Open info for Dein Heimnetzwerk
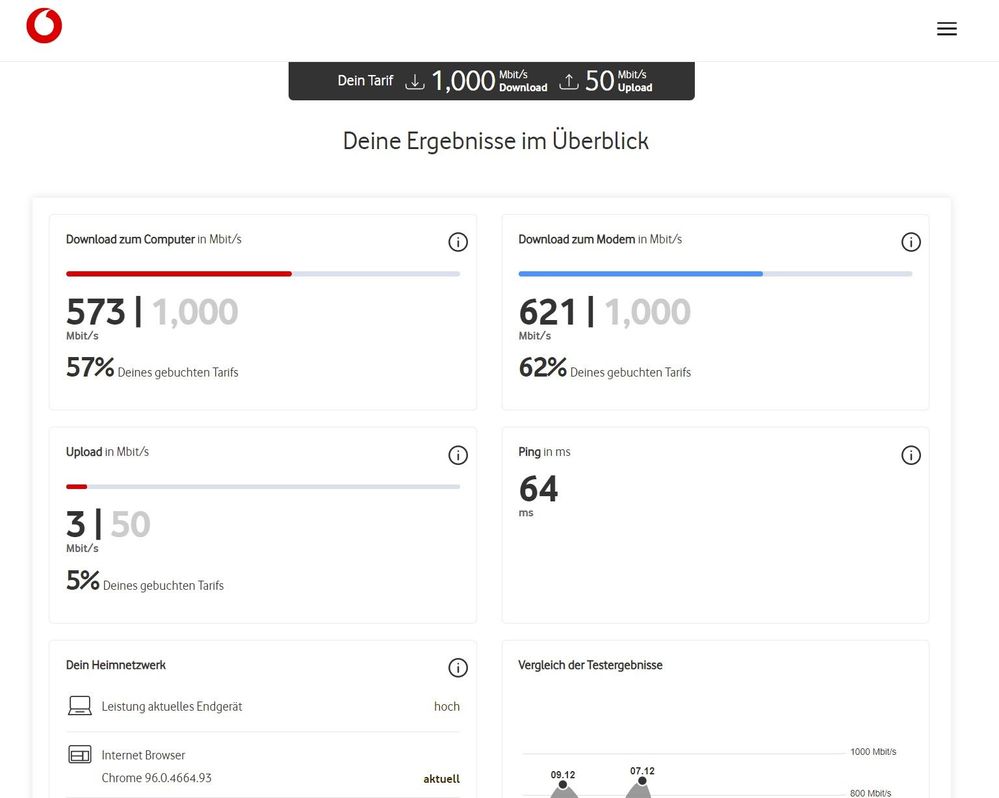Screen dimensions: 999x798 point(458,667)
